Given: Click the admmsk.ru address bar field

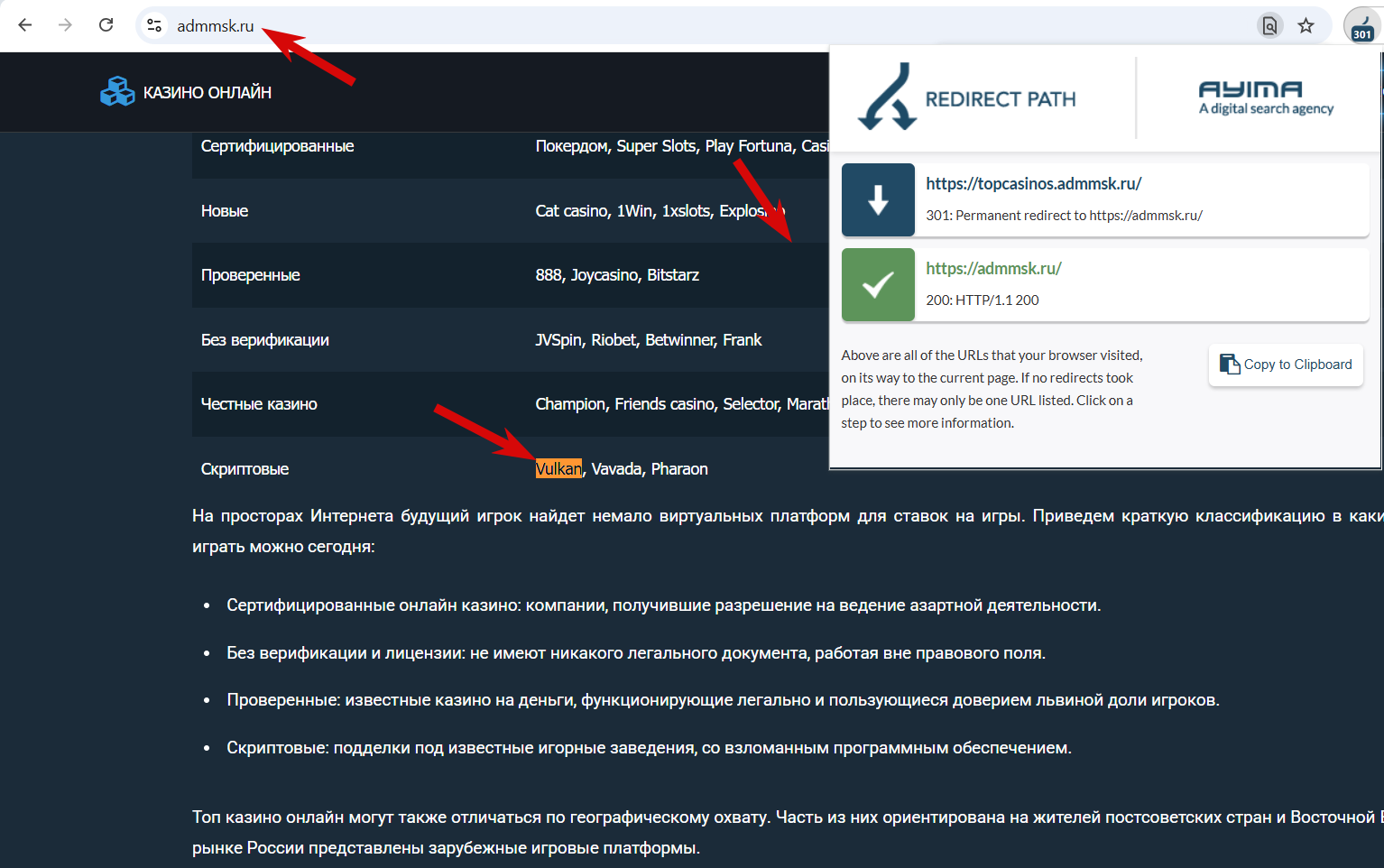Looking at the screenshot, I should point(704,25).
